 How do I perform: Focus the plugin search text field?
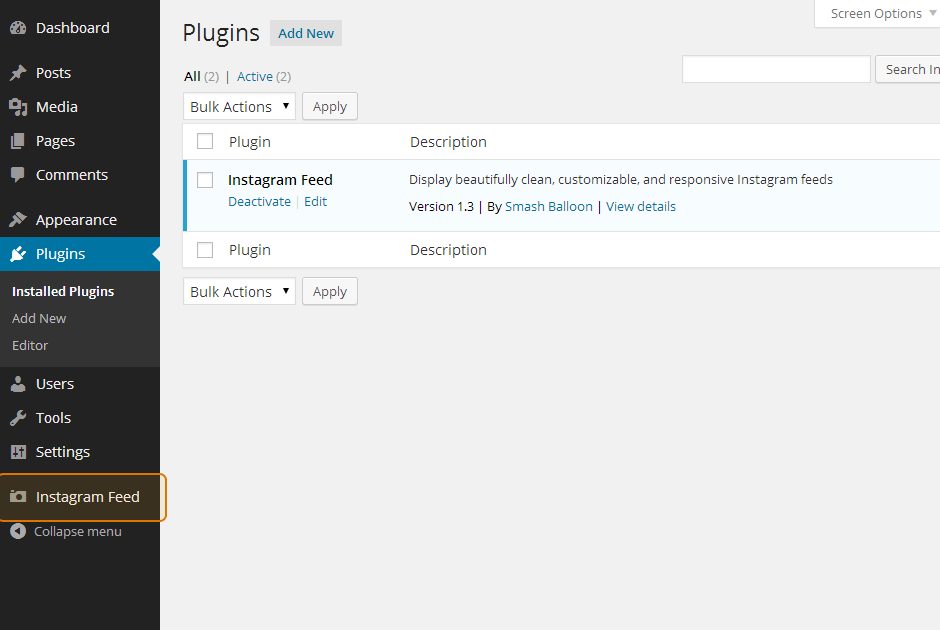click(776, 69)
